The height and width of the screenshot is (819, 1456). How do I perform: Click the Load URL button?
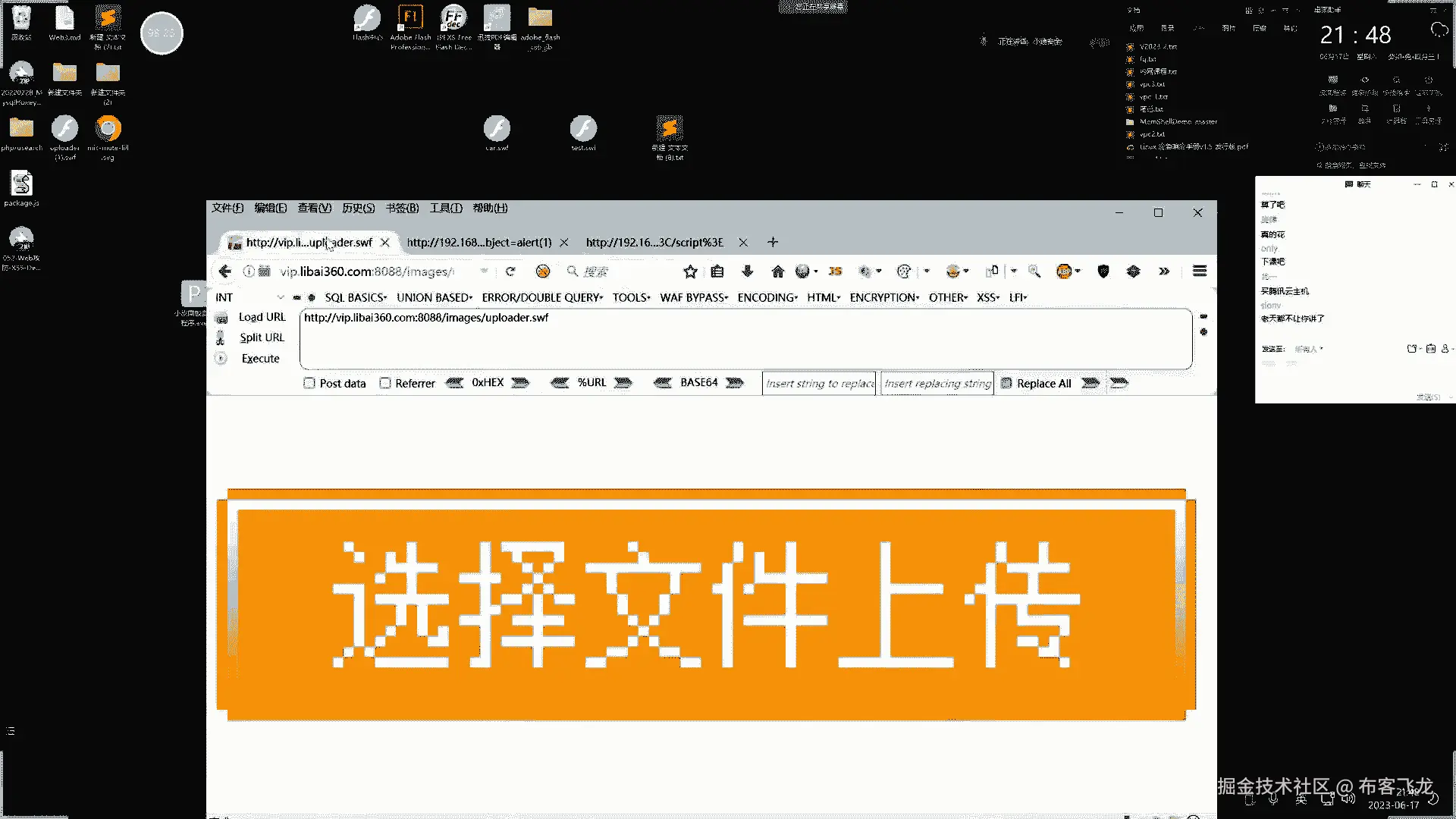pos(262,317)
